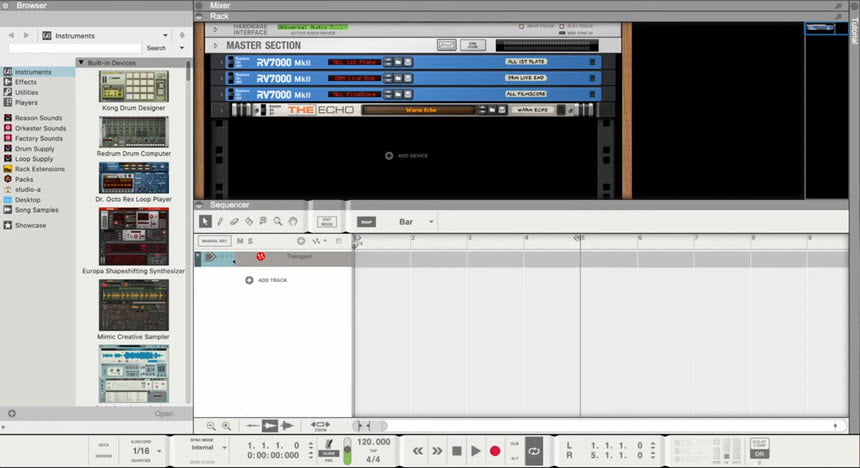Click the Europa Shapeshifting Synthesizer thumbnail
Screen dimensions: 860x468
[x=133, y=236]
